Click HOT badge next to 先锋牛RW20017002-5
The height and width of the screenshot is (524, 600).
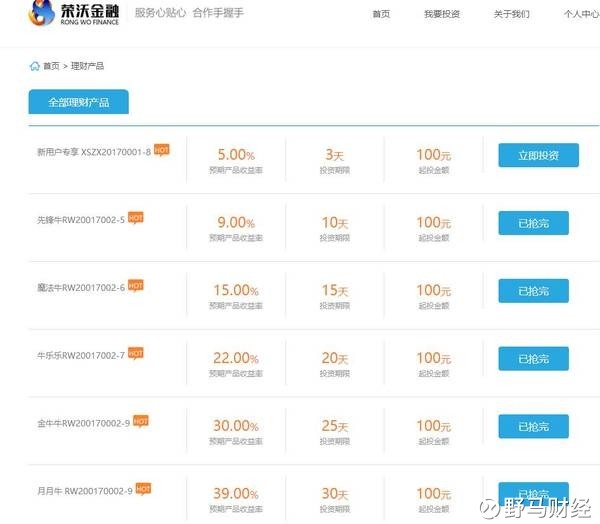(x=135, y=218)
